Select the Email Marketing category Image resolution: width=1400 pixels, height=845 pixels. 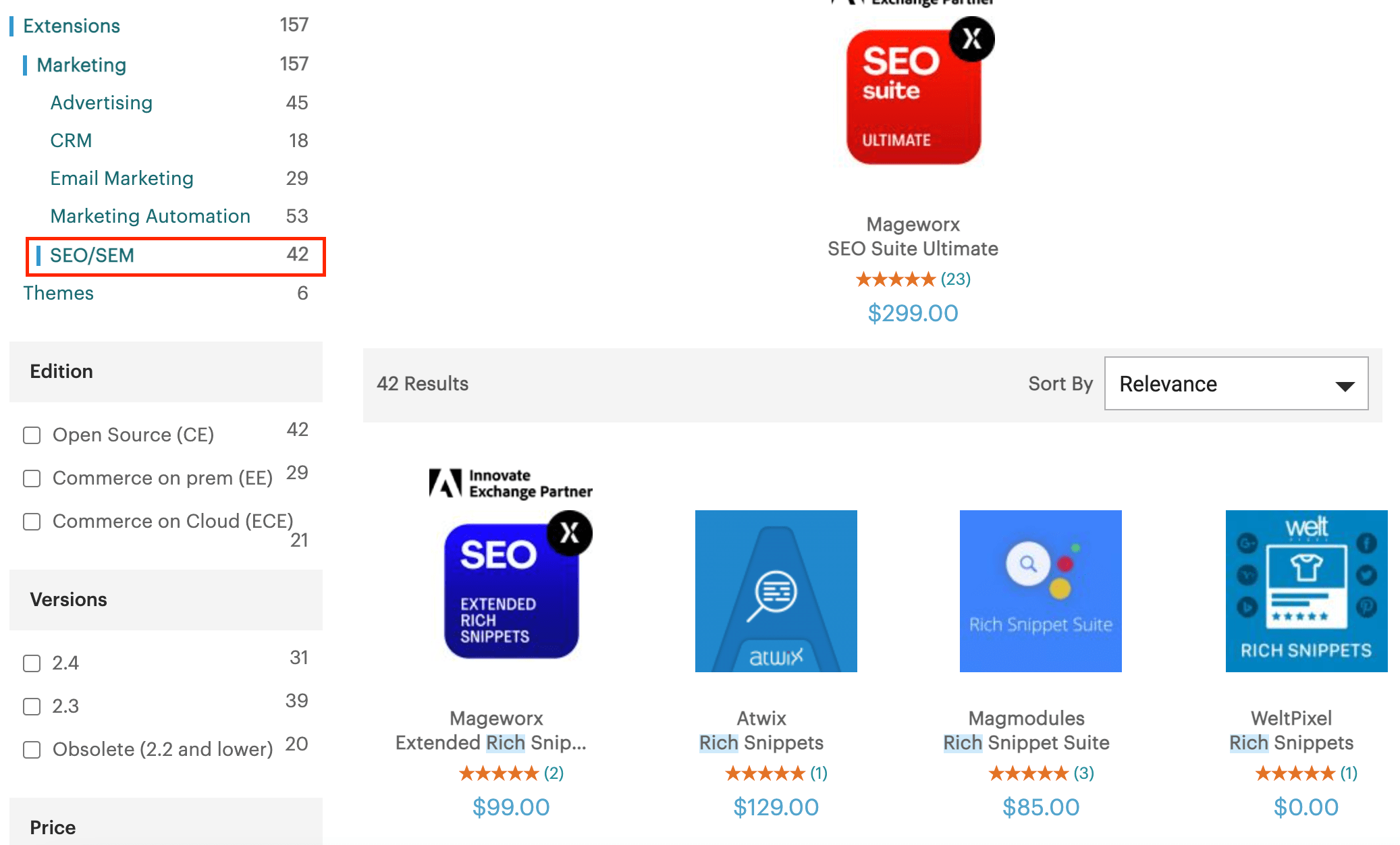(x=122, y=178)
